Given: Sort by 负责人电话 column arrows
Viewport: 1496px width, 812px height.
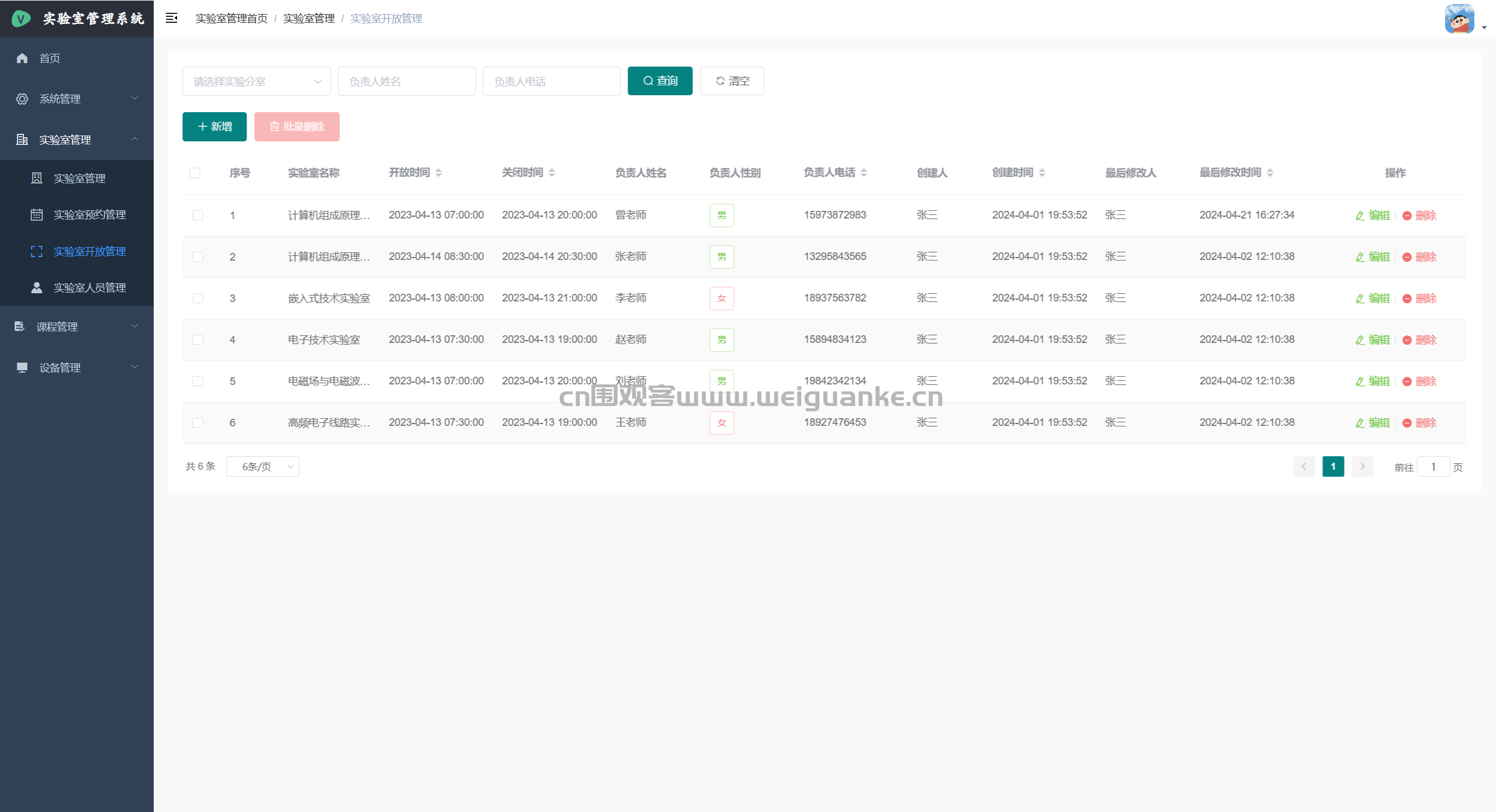Looking at the screenshot, I should [864, 172].
